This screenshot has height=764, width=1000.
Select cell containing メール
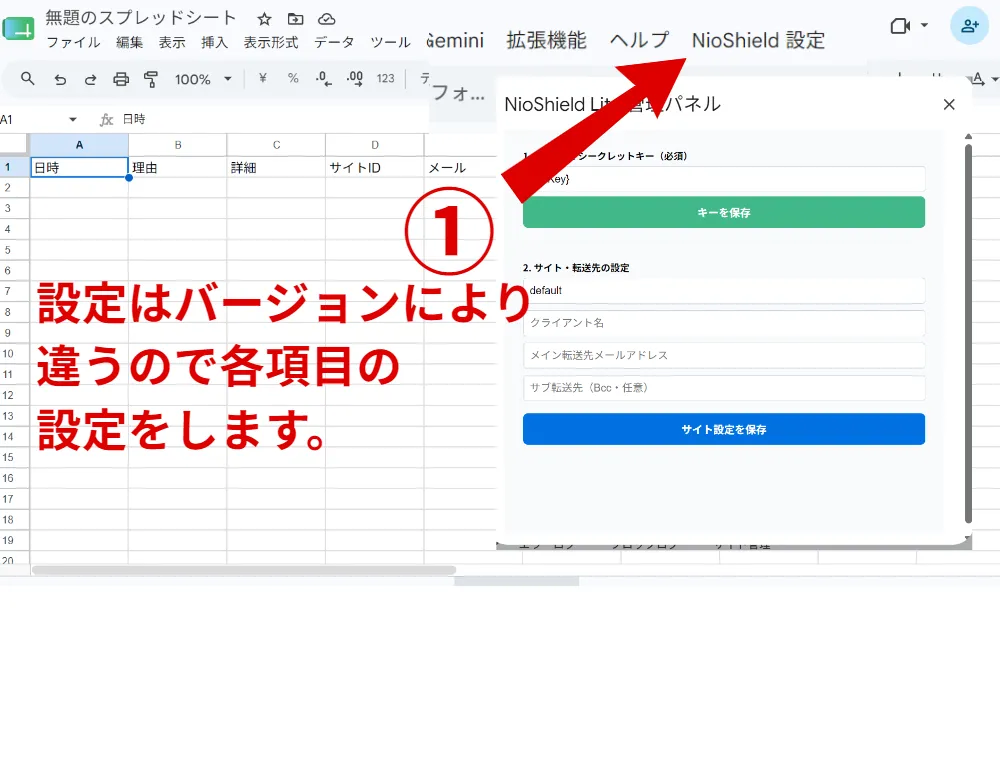click(460, 167)
